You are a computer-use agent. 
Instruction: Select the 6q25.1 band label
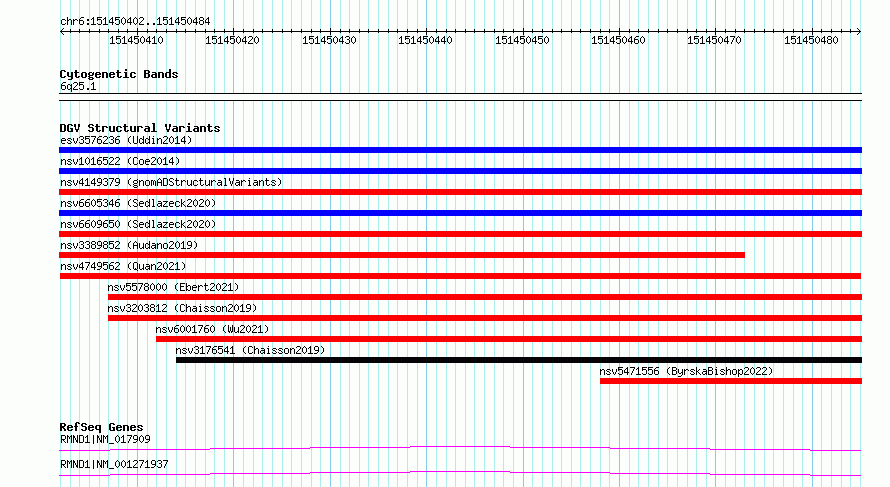pyautogui.click(x=78, y=87)
